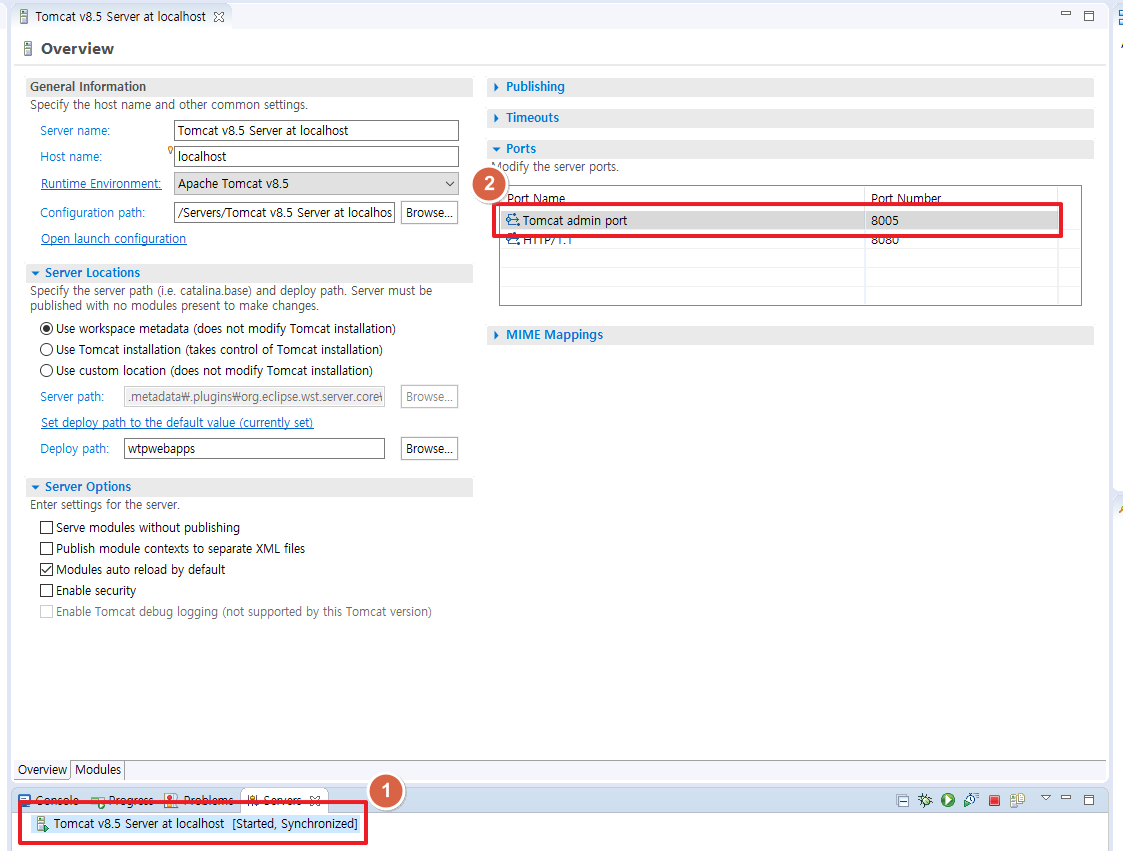The height and width of the screenshot is (851, 1123).
Task: Edit the Server name field
Action: click(x=316, y=130)
